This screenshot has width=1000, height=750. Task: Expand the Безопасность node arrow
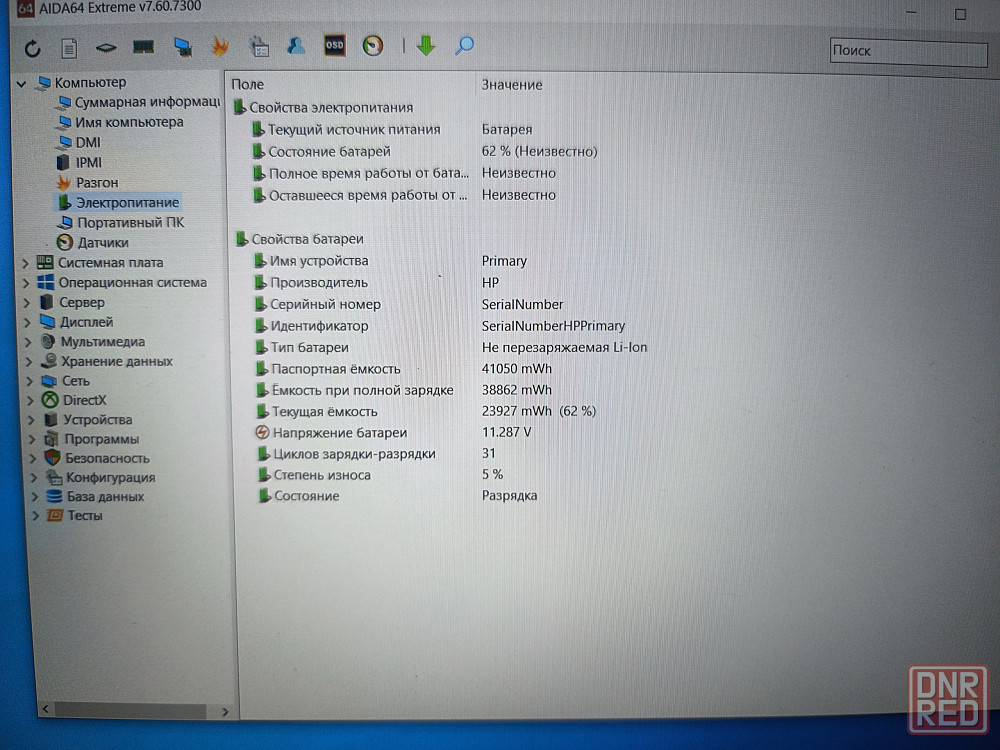click(33, 459)
